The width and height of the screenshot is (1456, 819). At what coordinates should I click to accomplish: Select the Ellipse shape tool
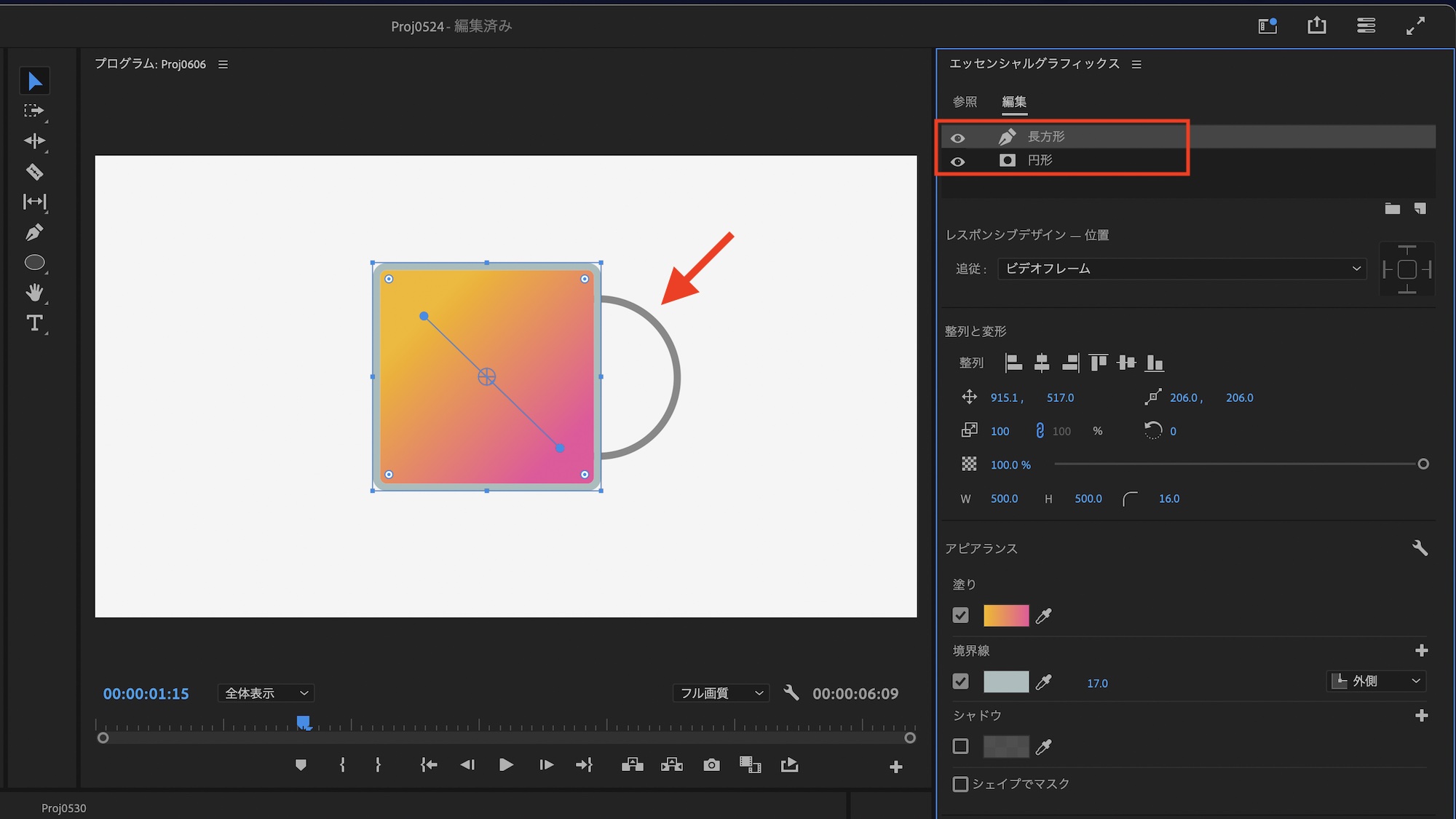pyautogui.click(x=34, y=263)
